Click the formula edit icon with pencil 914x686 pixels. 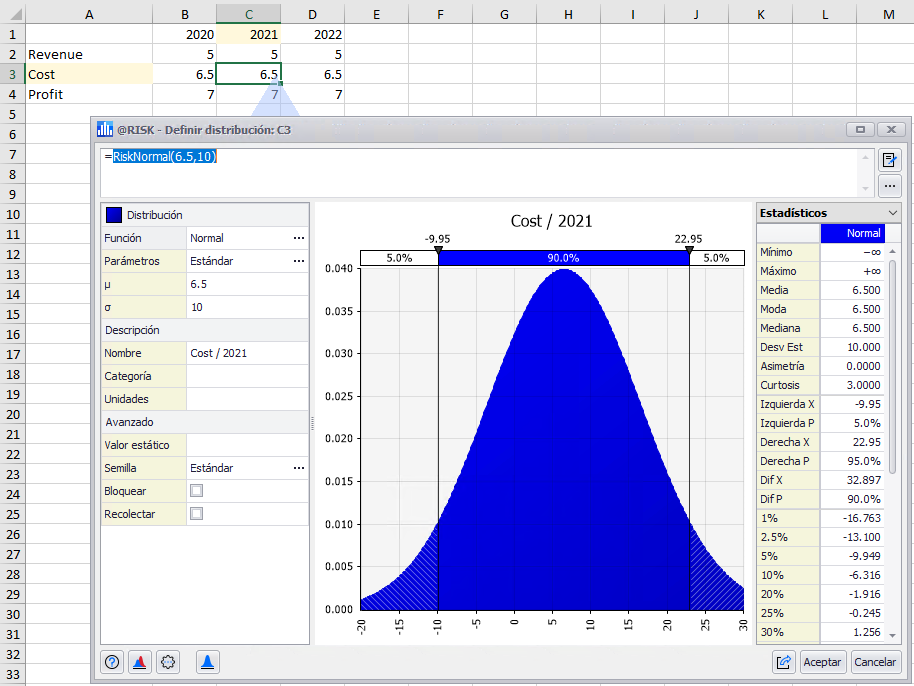click(x=889, y=160)
